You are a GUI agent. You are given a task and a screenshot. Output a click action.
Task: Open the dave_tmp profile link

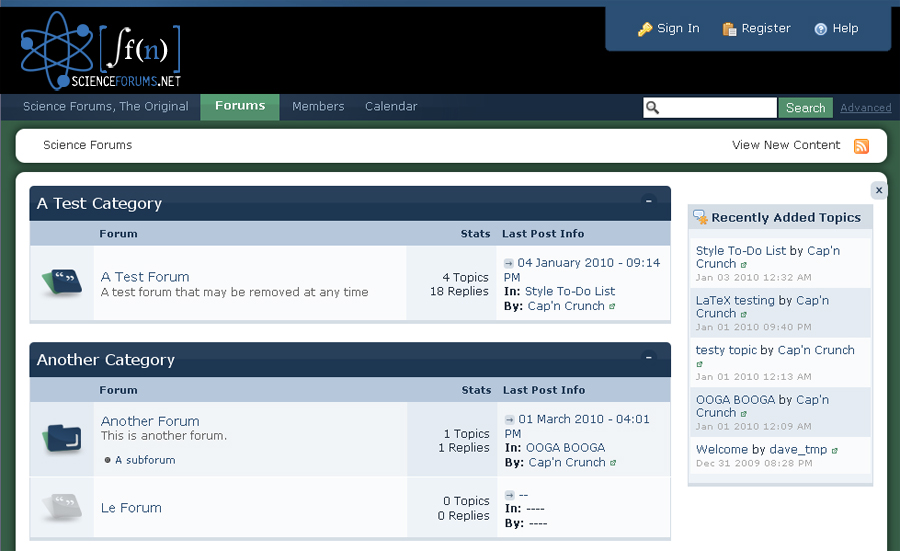tap(798, 449)
